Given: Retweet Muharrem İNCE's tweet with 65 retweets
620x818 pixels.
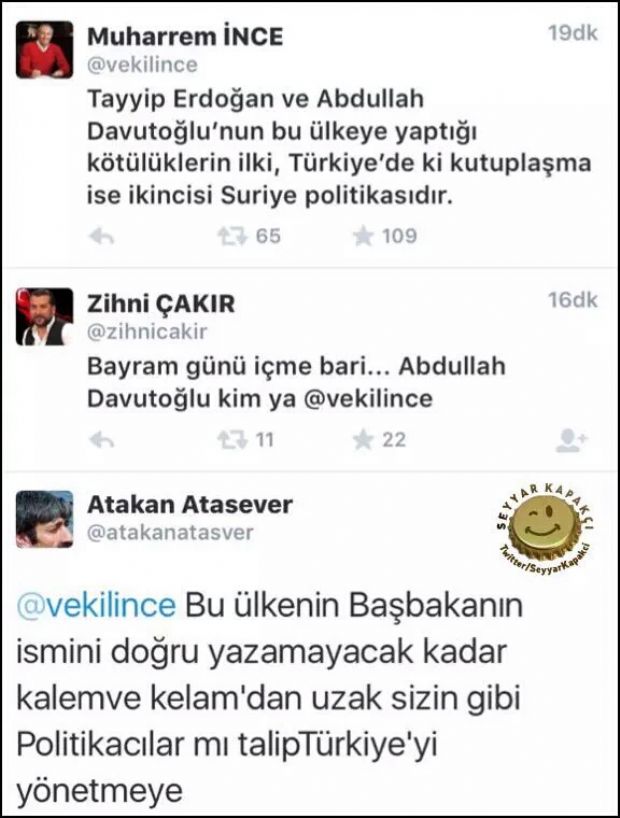Looking at the screenshot, I should (x=232, y=237).
